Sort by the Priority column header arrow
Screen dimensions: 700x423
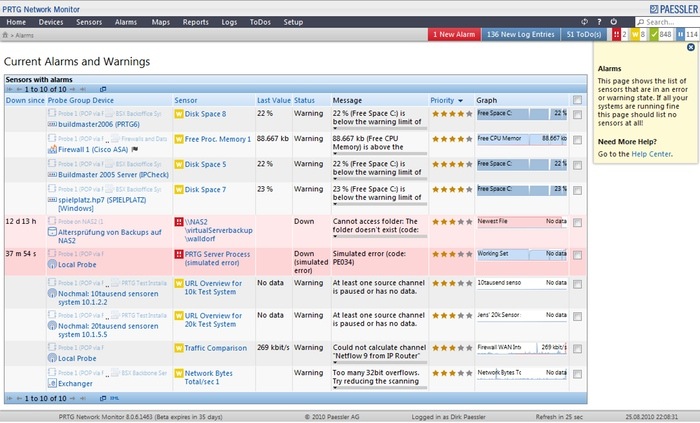point(460,101)
